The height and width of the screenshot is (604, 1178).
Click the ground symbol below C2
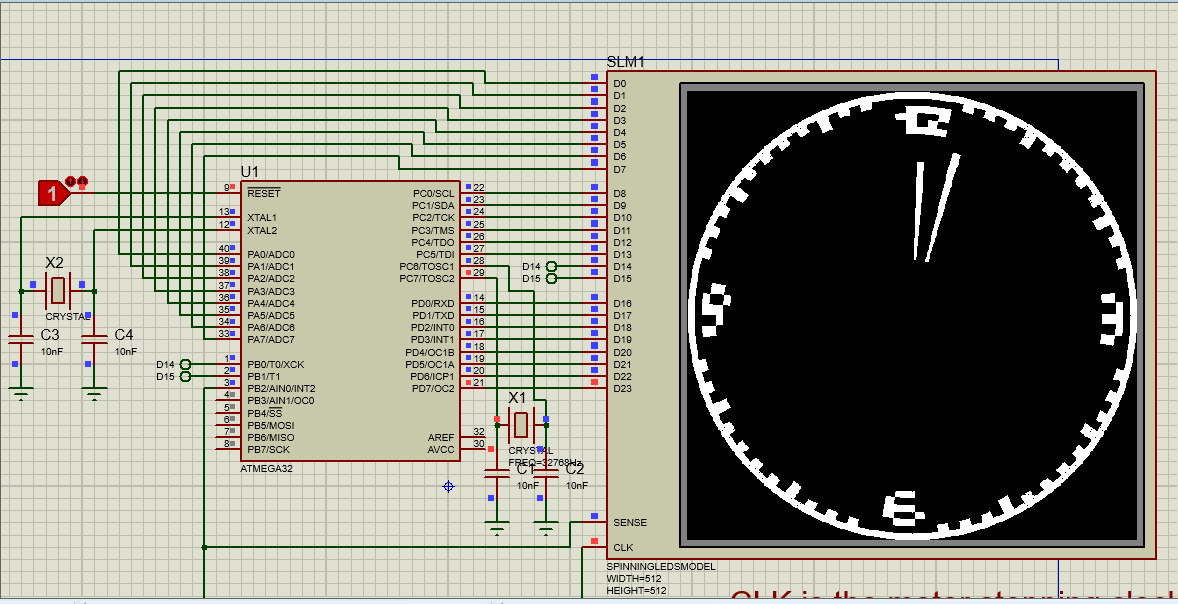point(546,527)
